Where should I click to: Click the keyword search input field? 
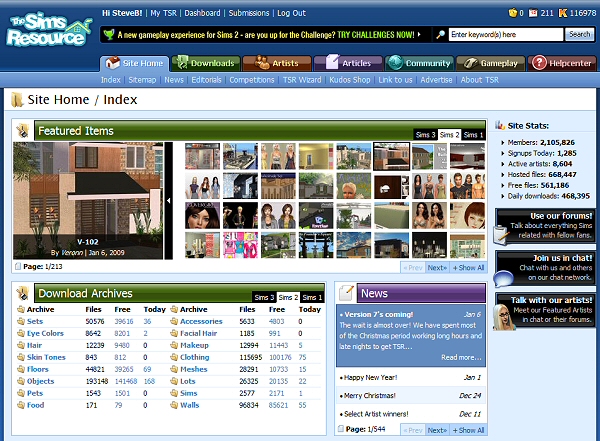tap(506, 34)
